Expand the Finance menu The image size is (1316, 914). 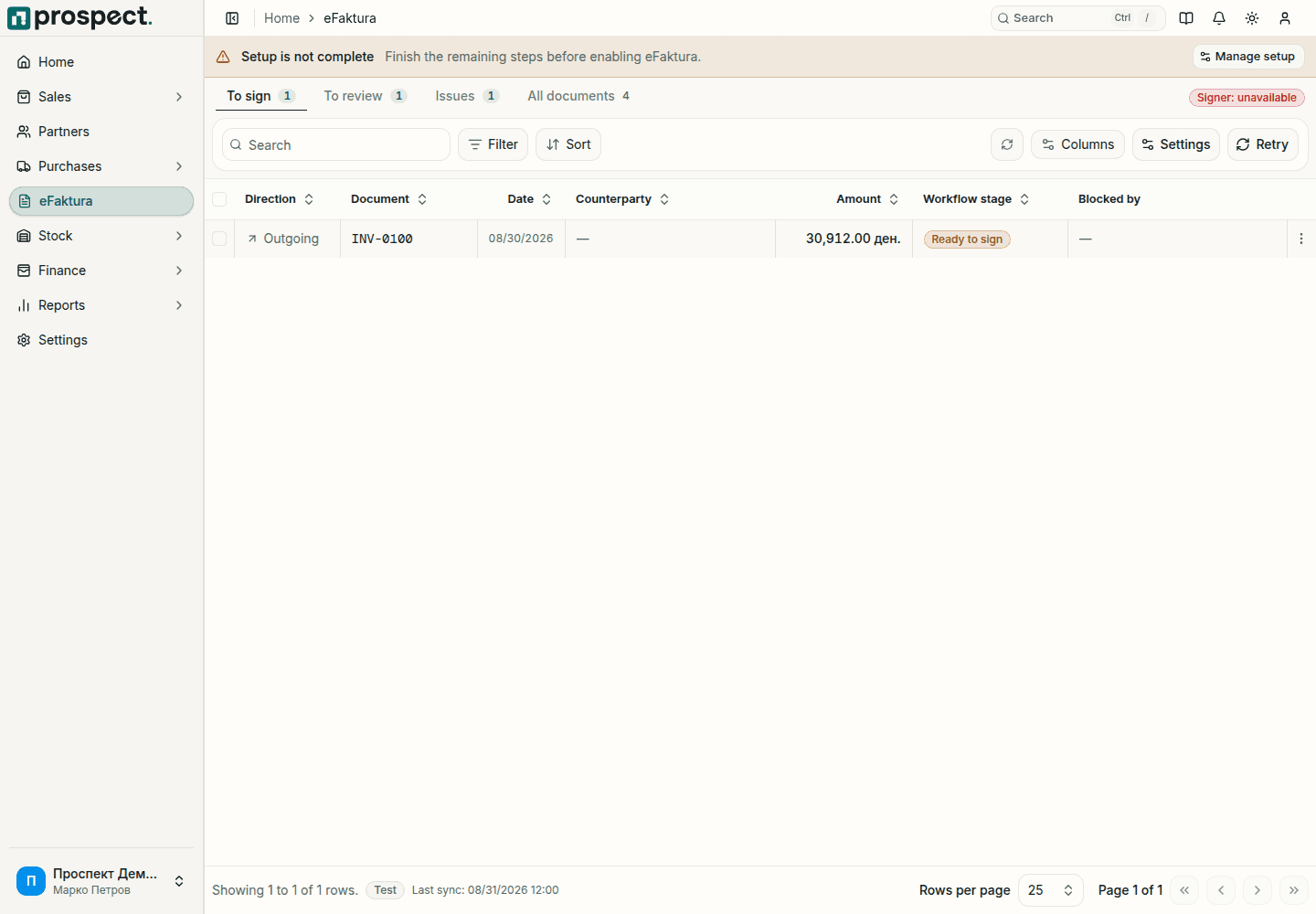pos(101,271)
